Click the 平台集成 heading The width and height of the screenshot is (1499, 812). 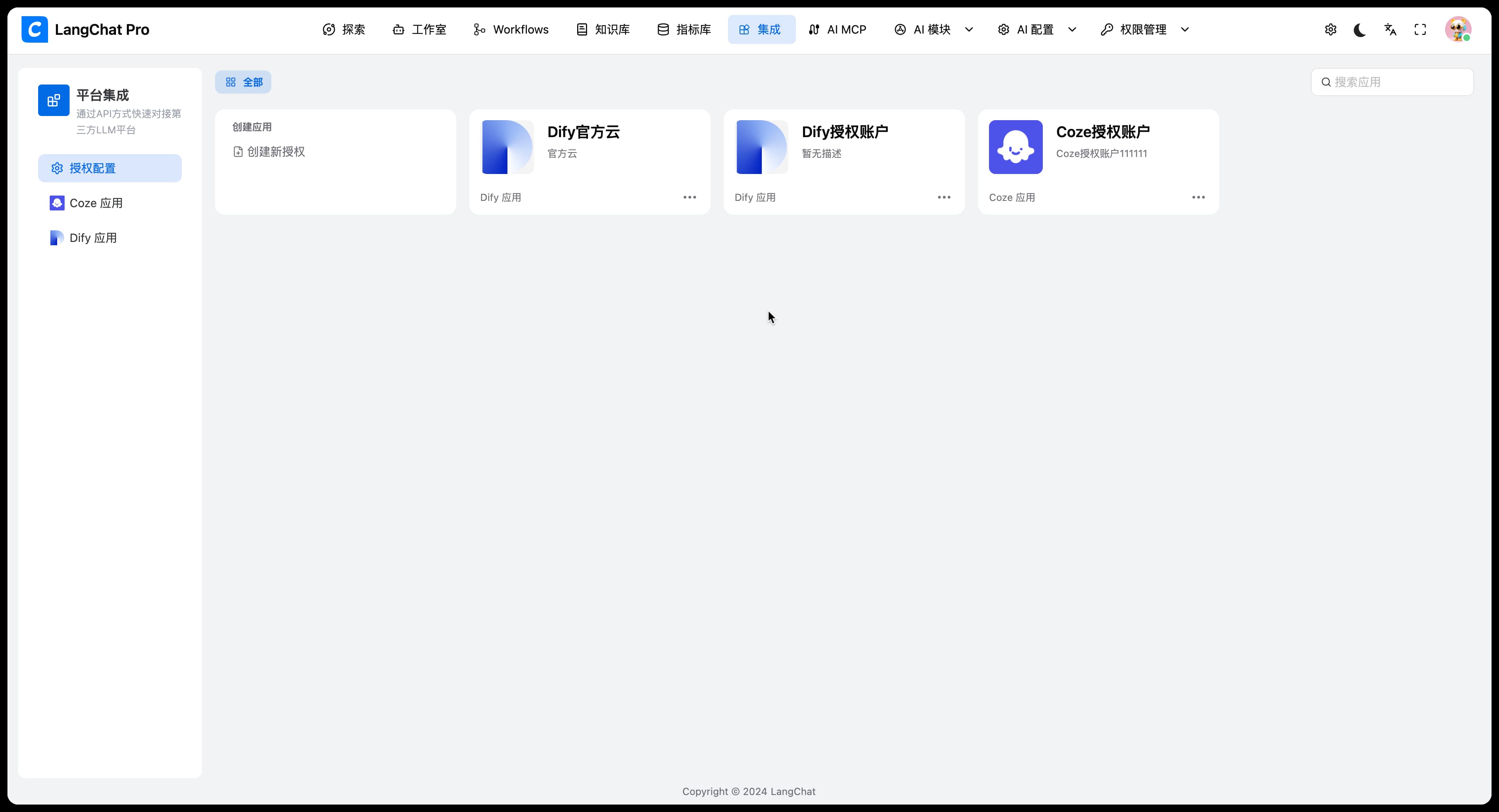pyautogui.click(x=102, y=95)
